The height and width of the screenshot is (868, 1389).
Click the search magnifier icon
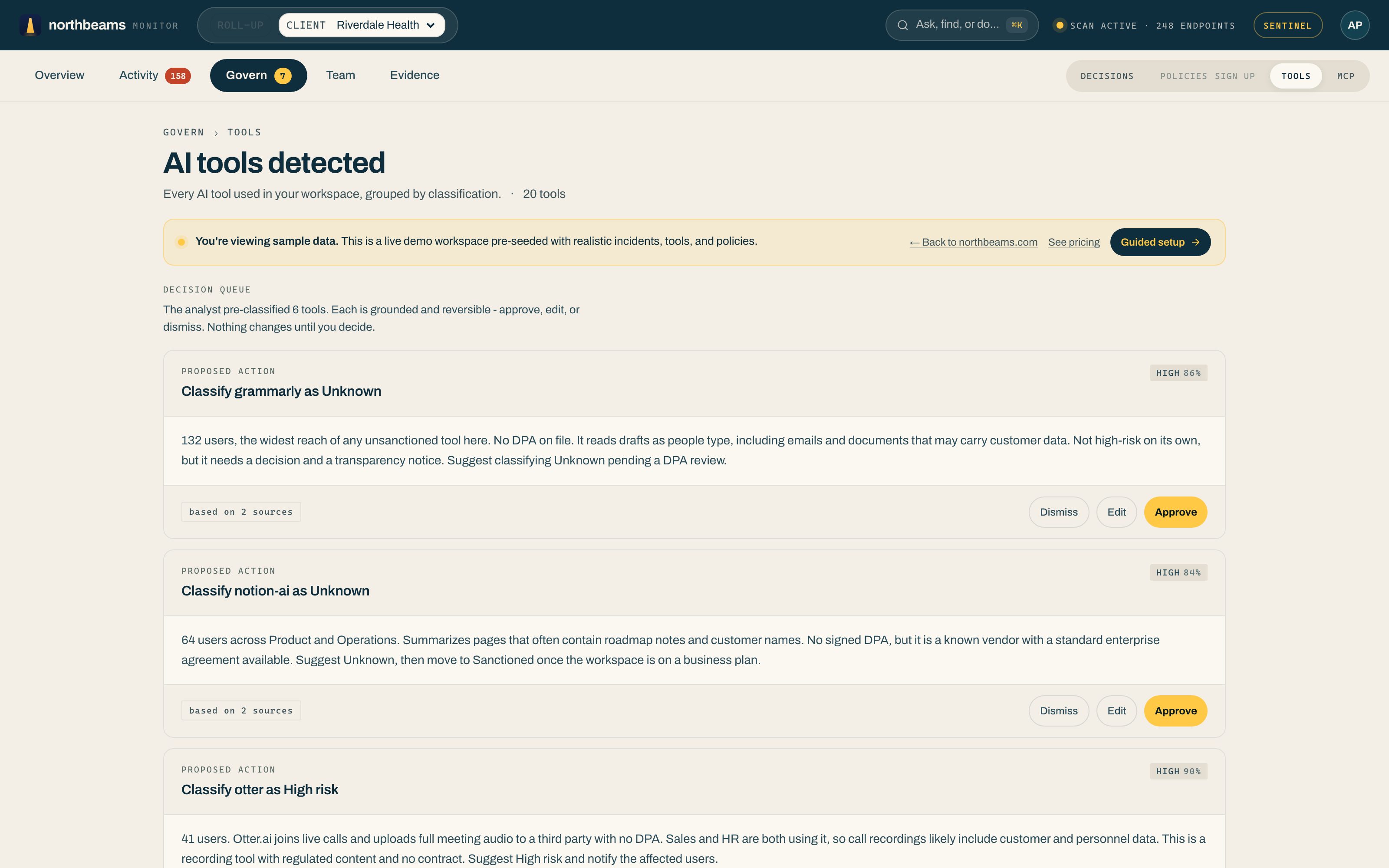coord(903,25)
